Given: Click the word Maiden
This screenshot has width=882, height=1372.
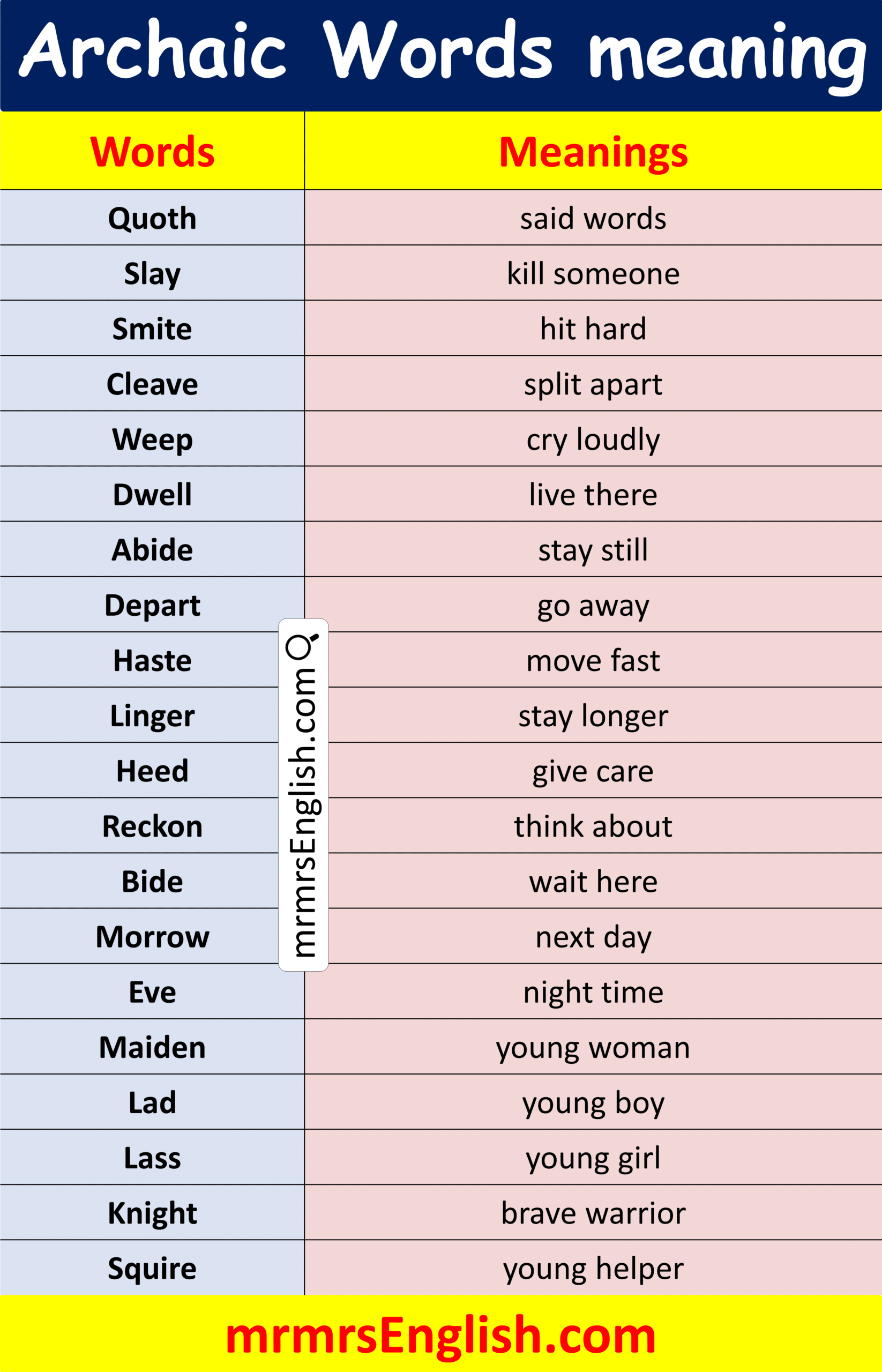Looking at the screenshot, I should pos(152,1047).
